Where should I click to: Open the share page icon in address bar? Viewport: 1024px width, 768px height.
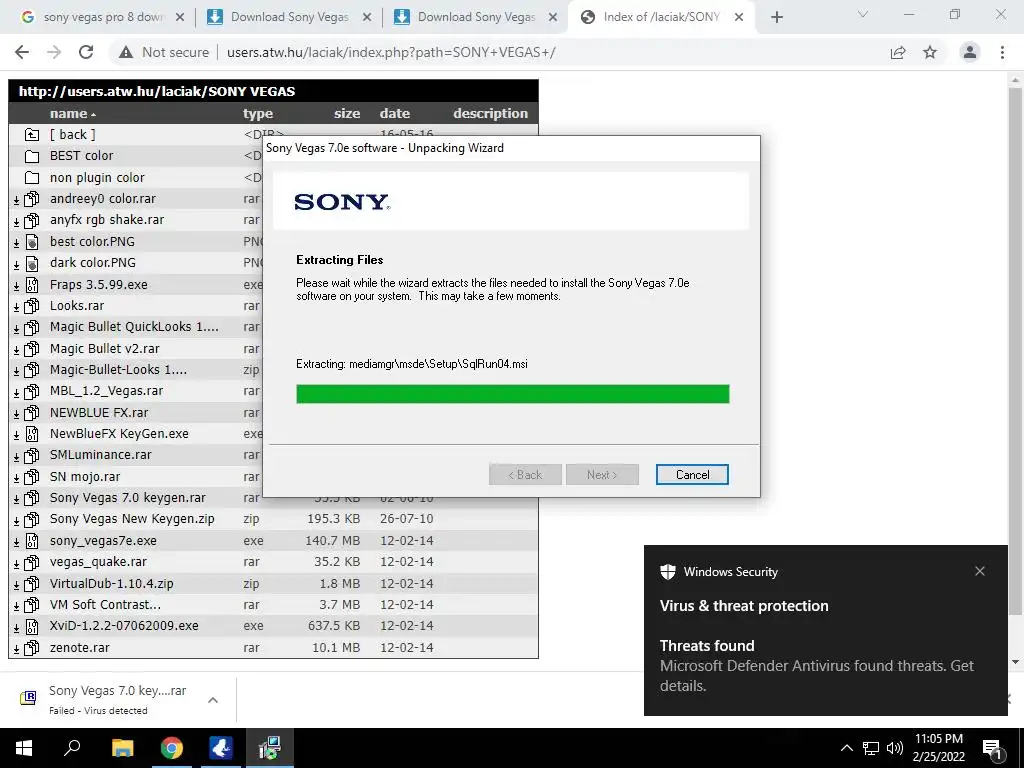[898, 52]
